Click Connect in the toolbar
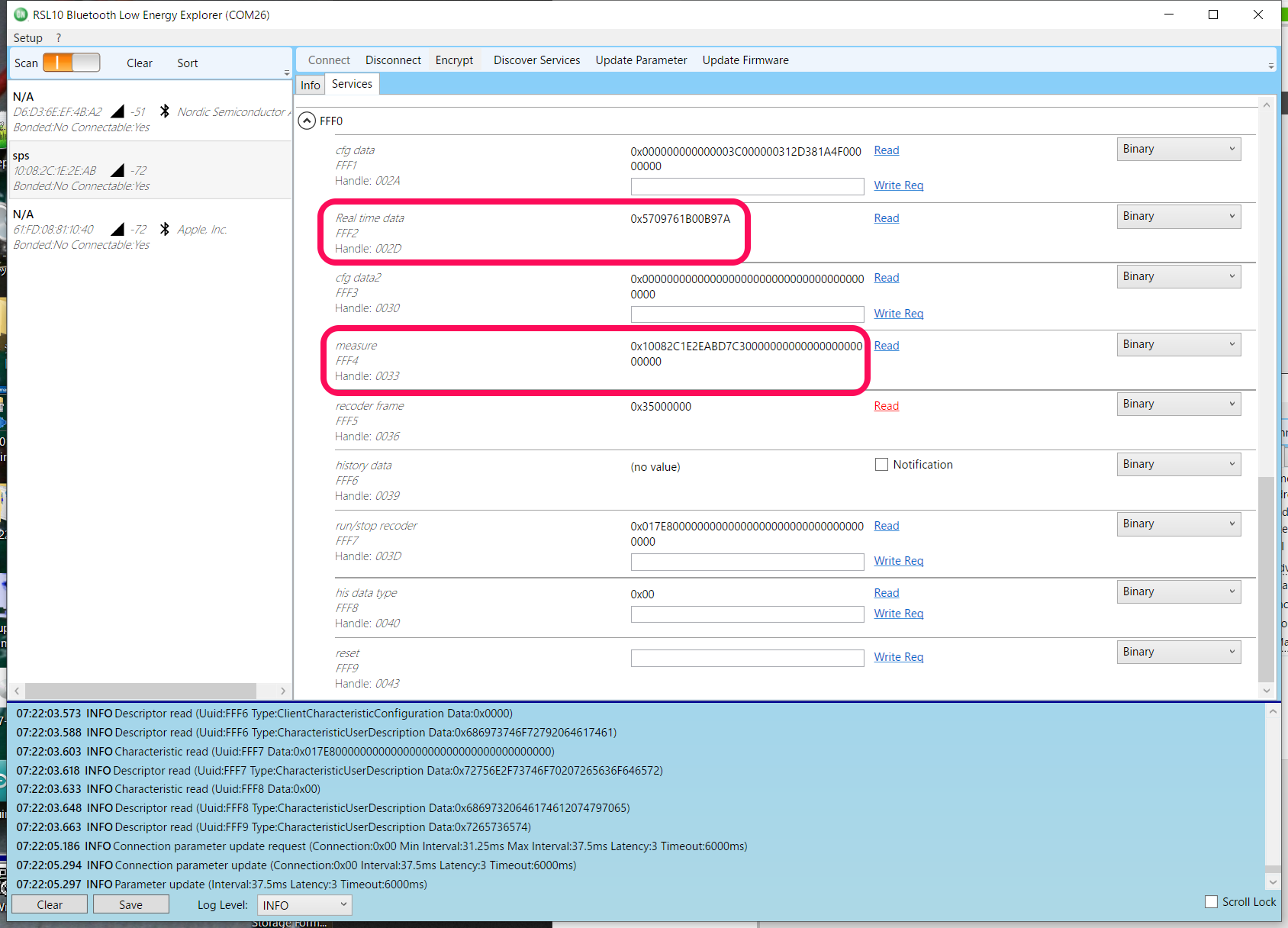 [329, 60]
